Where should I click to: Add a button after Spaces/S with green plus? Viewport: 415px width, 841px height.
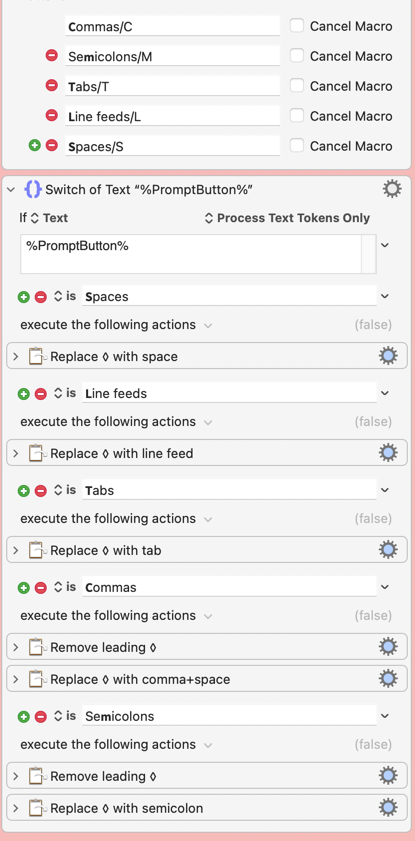click(34, 145)
